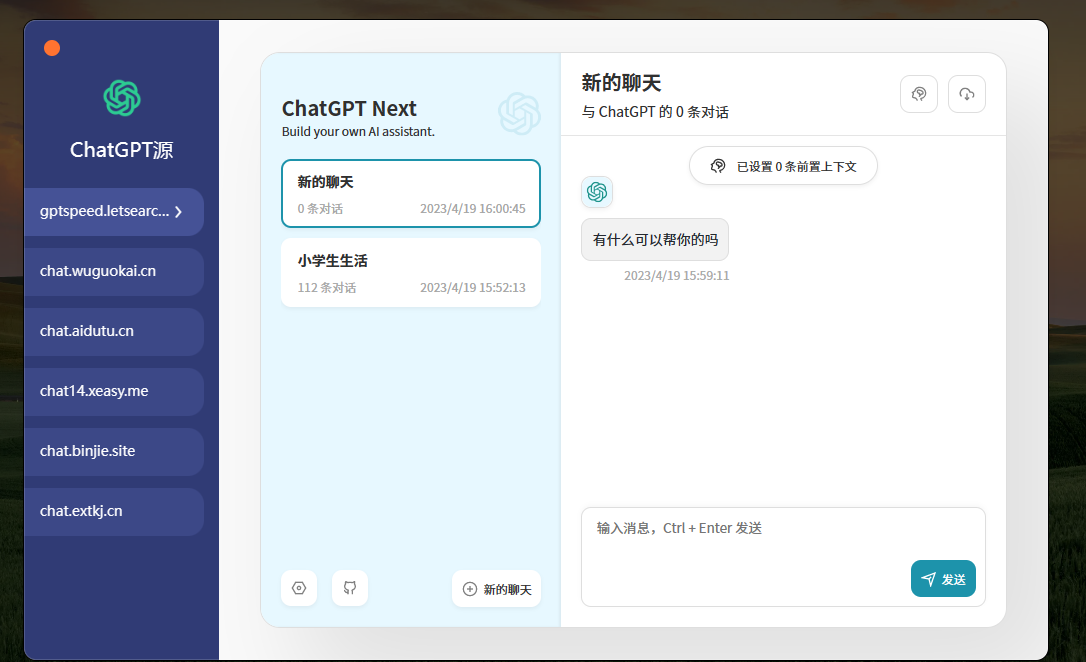
Task: Open chat.binjie.site source
Action: click(x=113, y=452)
